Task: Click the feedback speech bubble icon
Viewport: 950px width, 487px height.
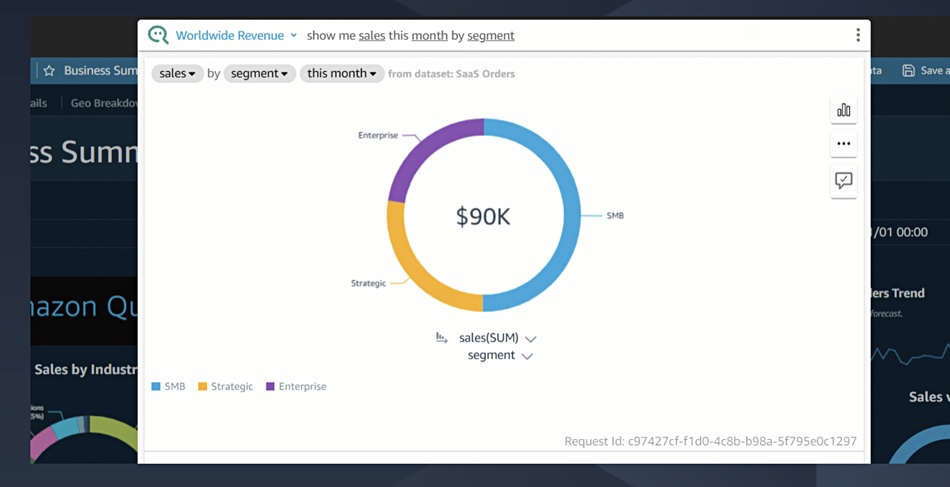Action: point(843,180)
